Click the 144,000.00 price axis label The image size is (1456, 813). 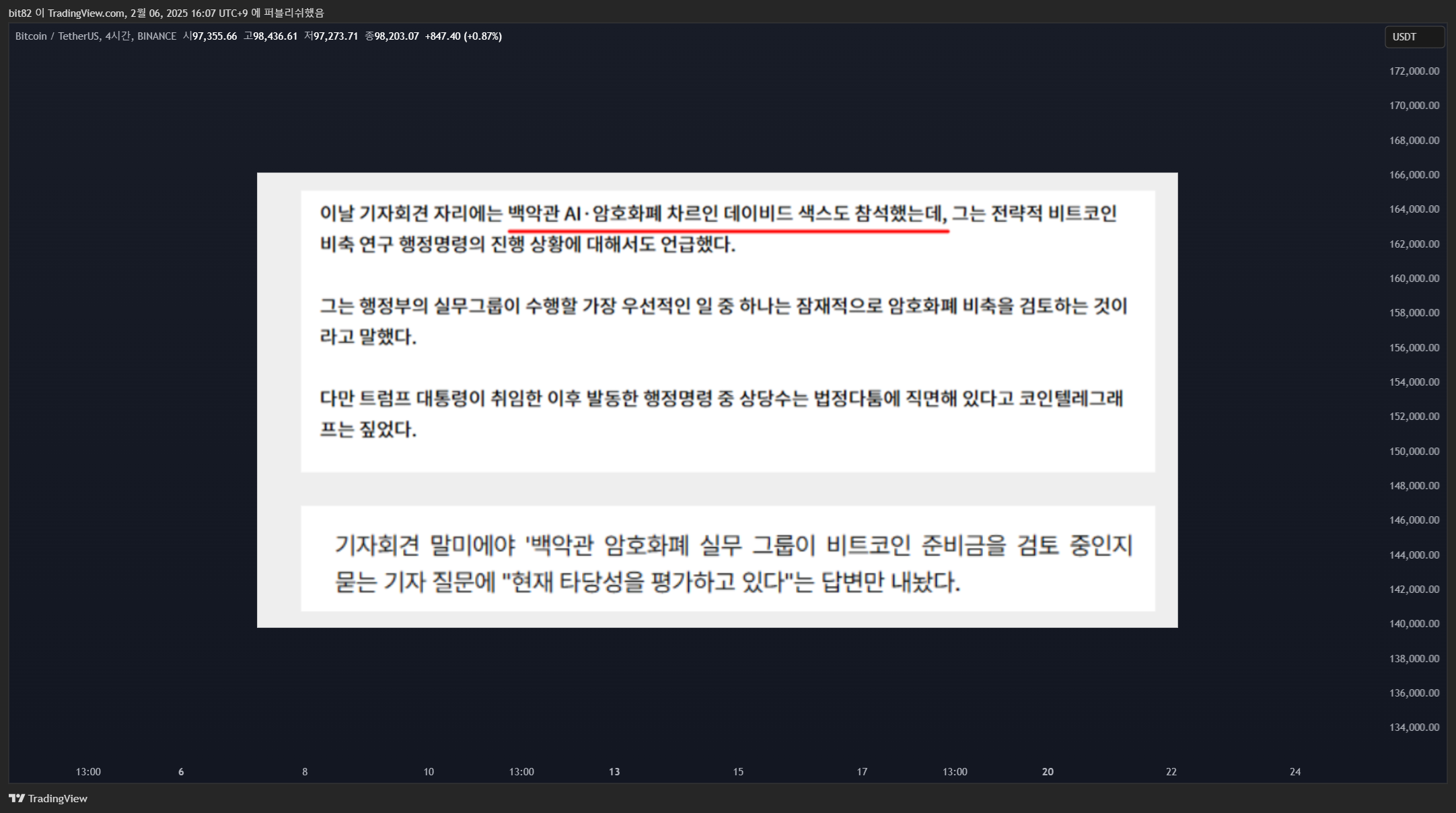[1414, 555]
